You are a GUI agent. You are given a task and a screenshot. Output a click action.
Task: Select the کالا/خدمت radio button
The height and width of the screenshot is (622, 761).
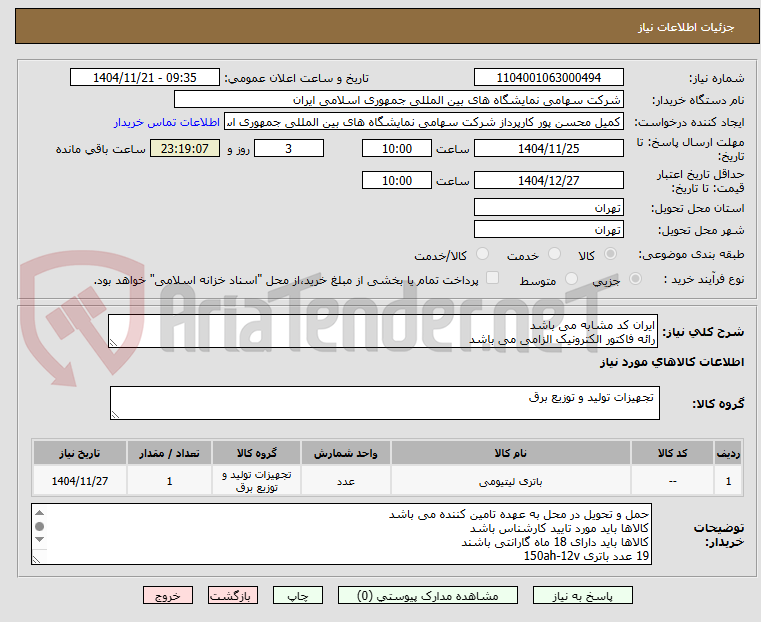tap(482, 254)
